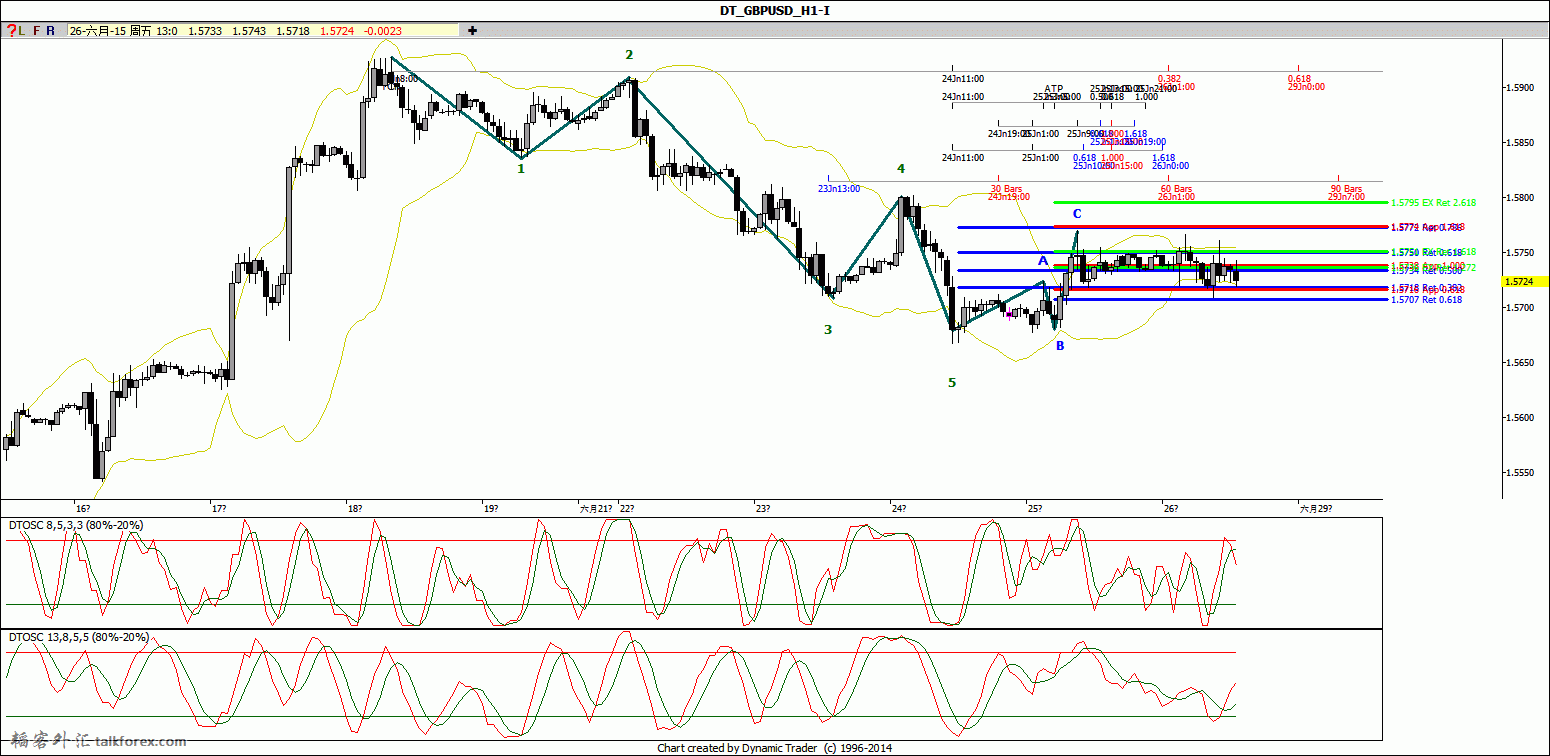The height and width of the screenshot is (756, 1550).
Task: Click the high price value 1.5743
Action: [x=248, y=32]
